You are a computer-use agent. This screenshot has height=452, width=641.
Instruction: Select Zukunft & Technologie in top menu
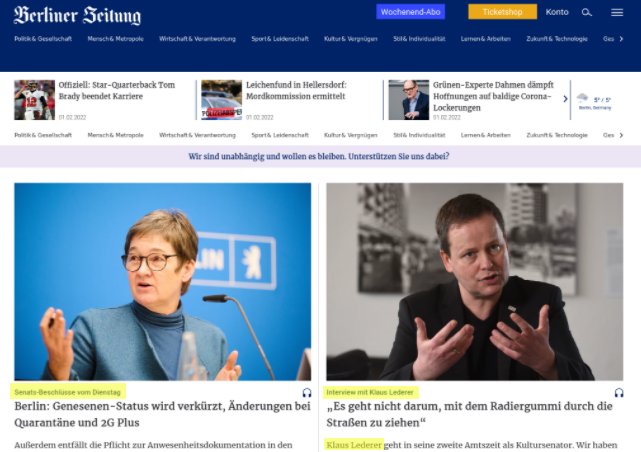(x=557, y=39)
